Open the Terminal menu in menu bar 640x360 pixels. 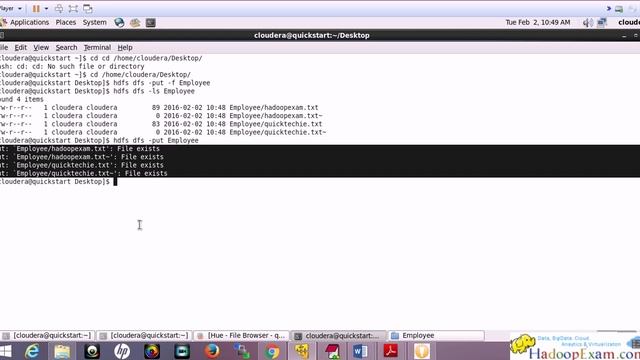(97, 48)
